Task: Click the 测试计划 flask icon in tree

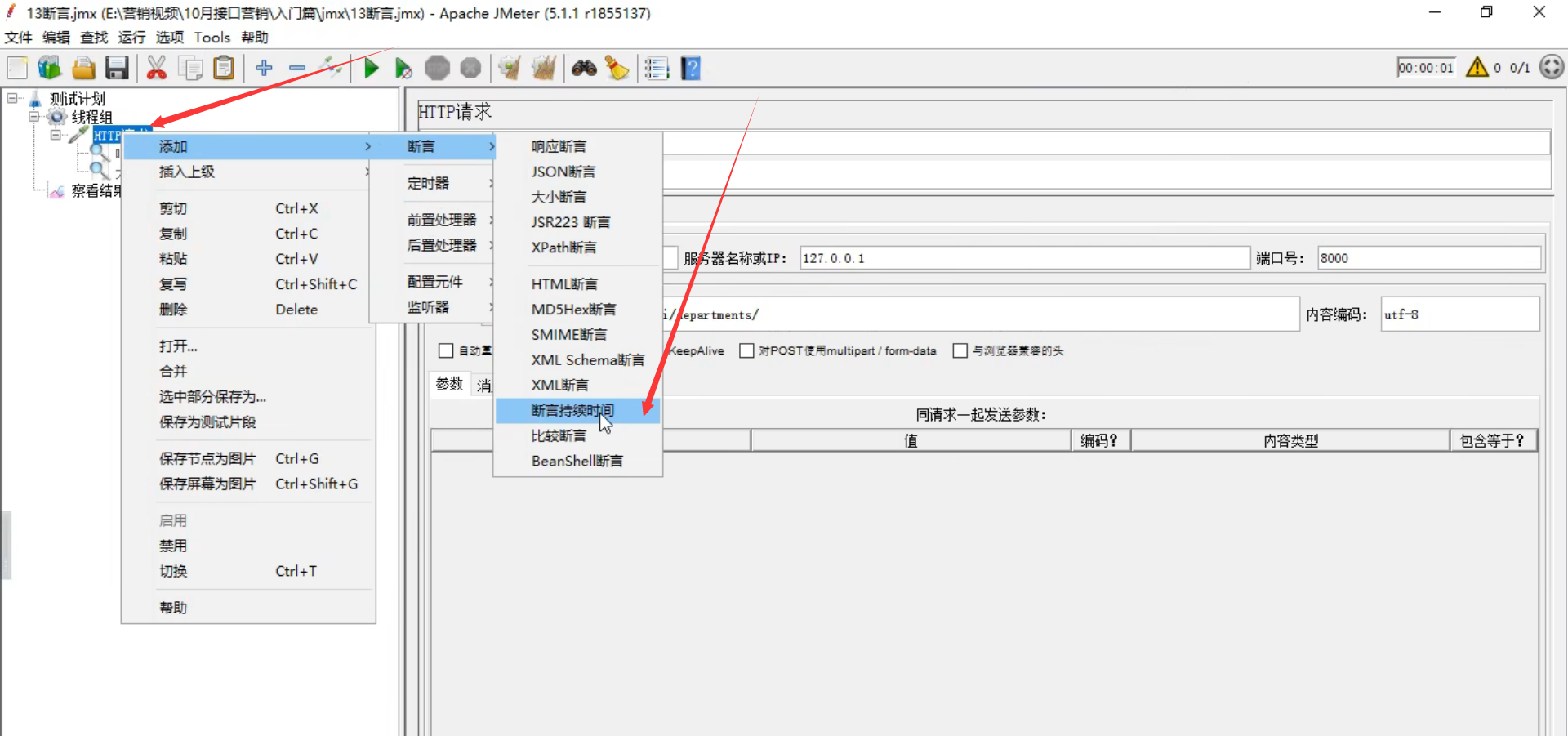Action: [x=35, y=99]
